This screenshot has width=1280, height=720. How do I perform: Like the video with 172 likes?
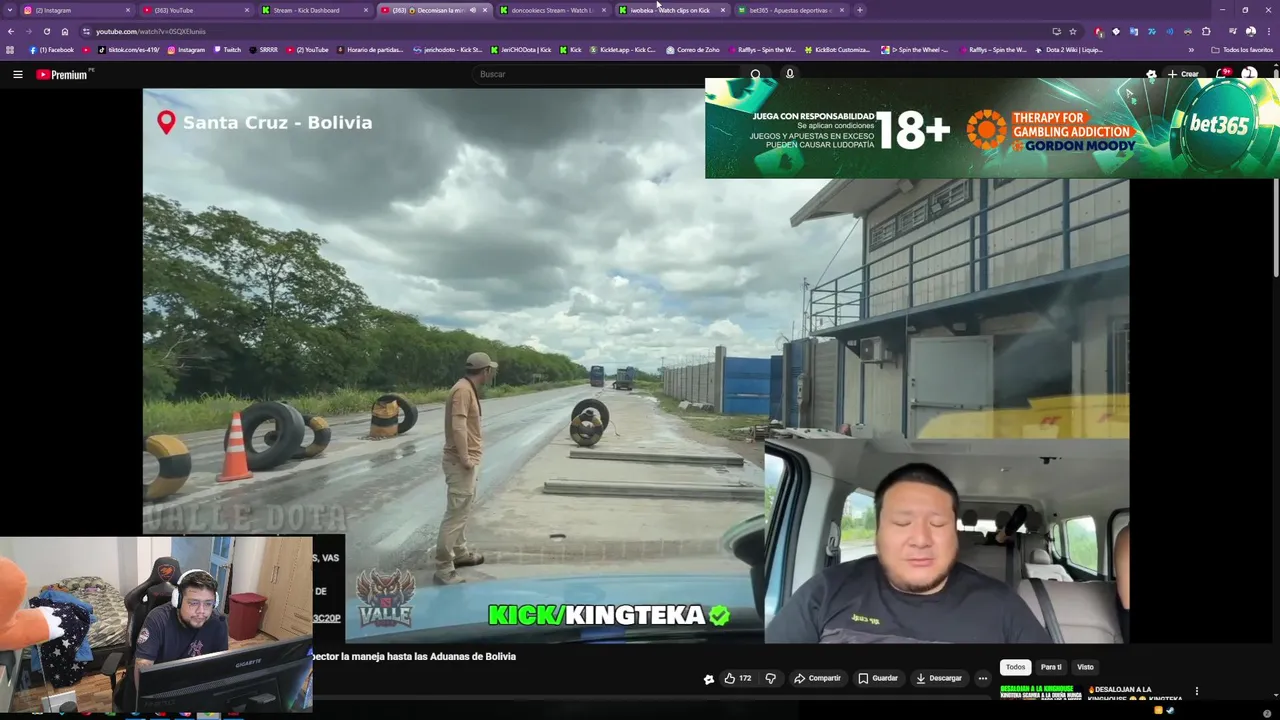pos(738,678)
